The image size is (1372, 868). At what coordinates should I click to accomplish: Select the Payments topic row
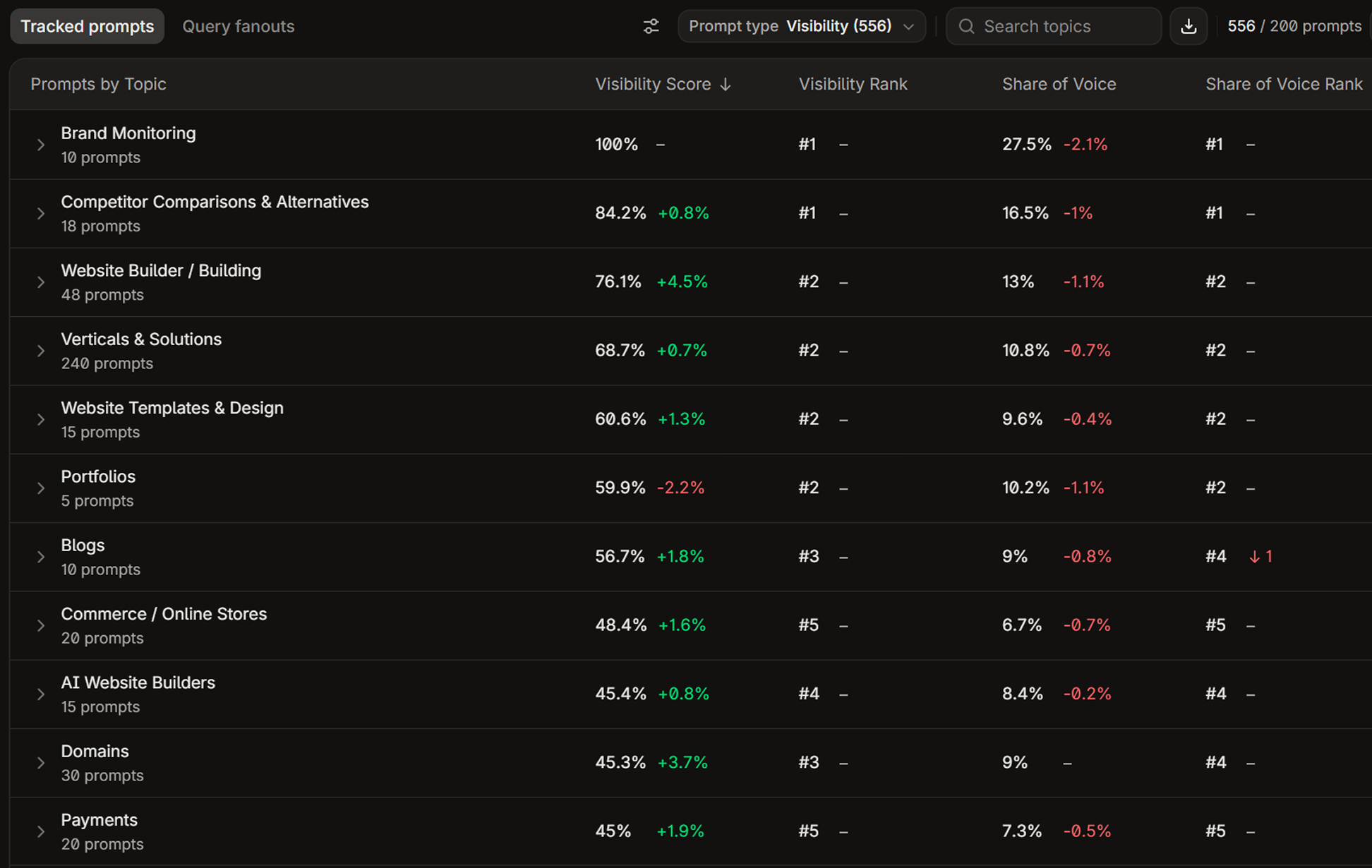pos(690,832)
